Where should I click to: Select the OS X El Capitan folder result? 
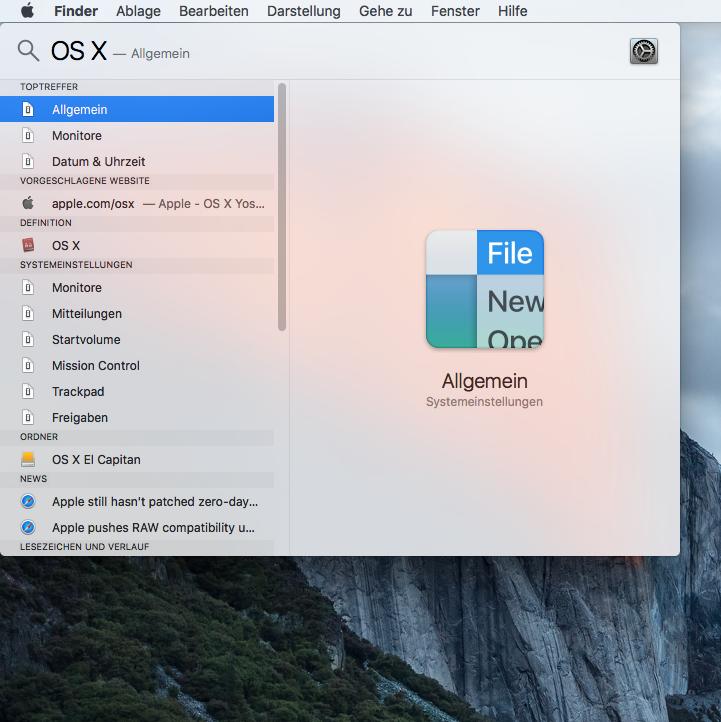click(x=137, y=460)
